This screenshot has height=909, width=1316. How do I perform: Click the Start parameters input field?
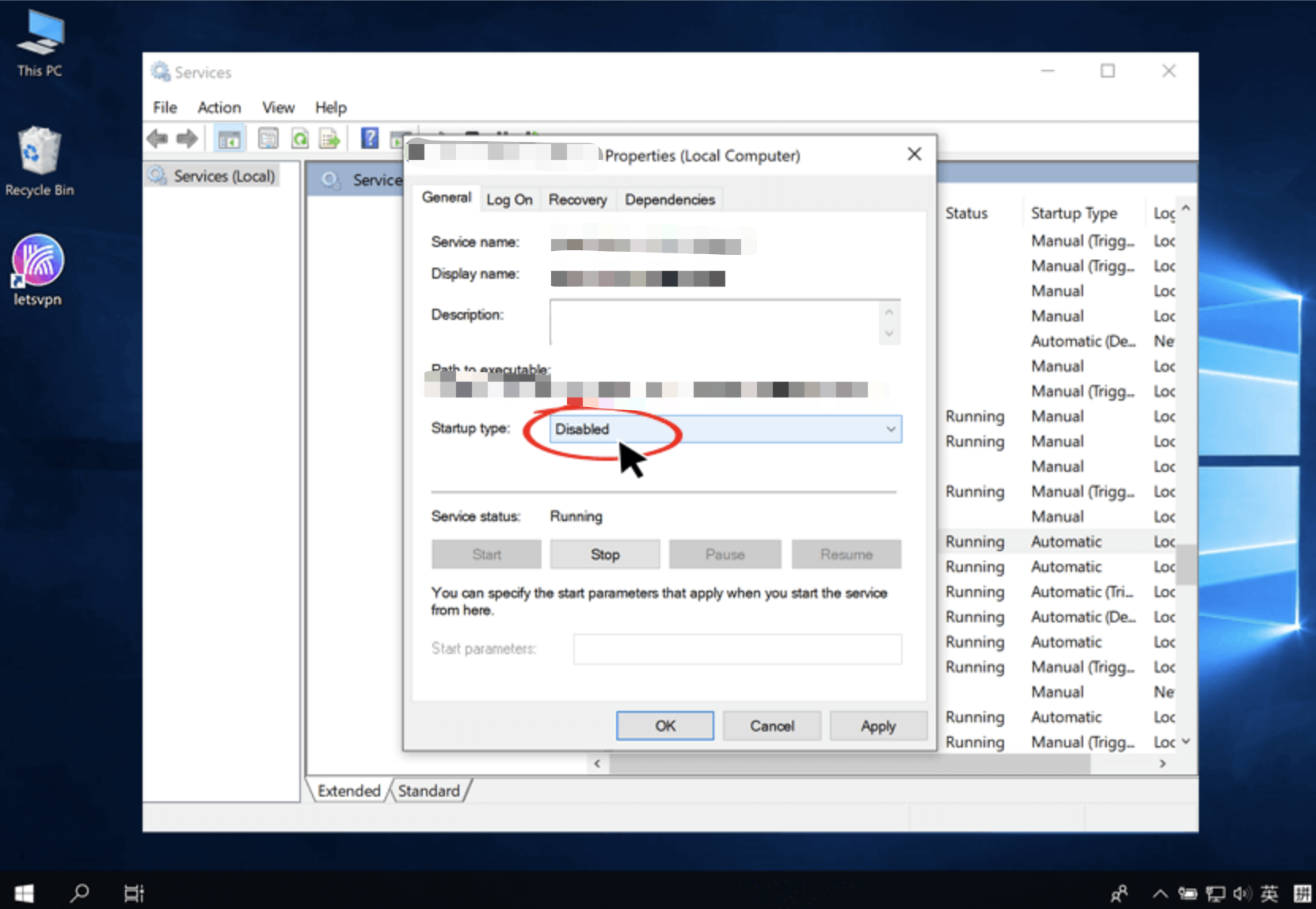coord(737,649)
